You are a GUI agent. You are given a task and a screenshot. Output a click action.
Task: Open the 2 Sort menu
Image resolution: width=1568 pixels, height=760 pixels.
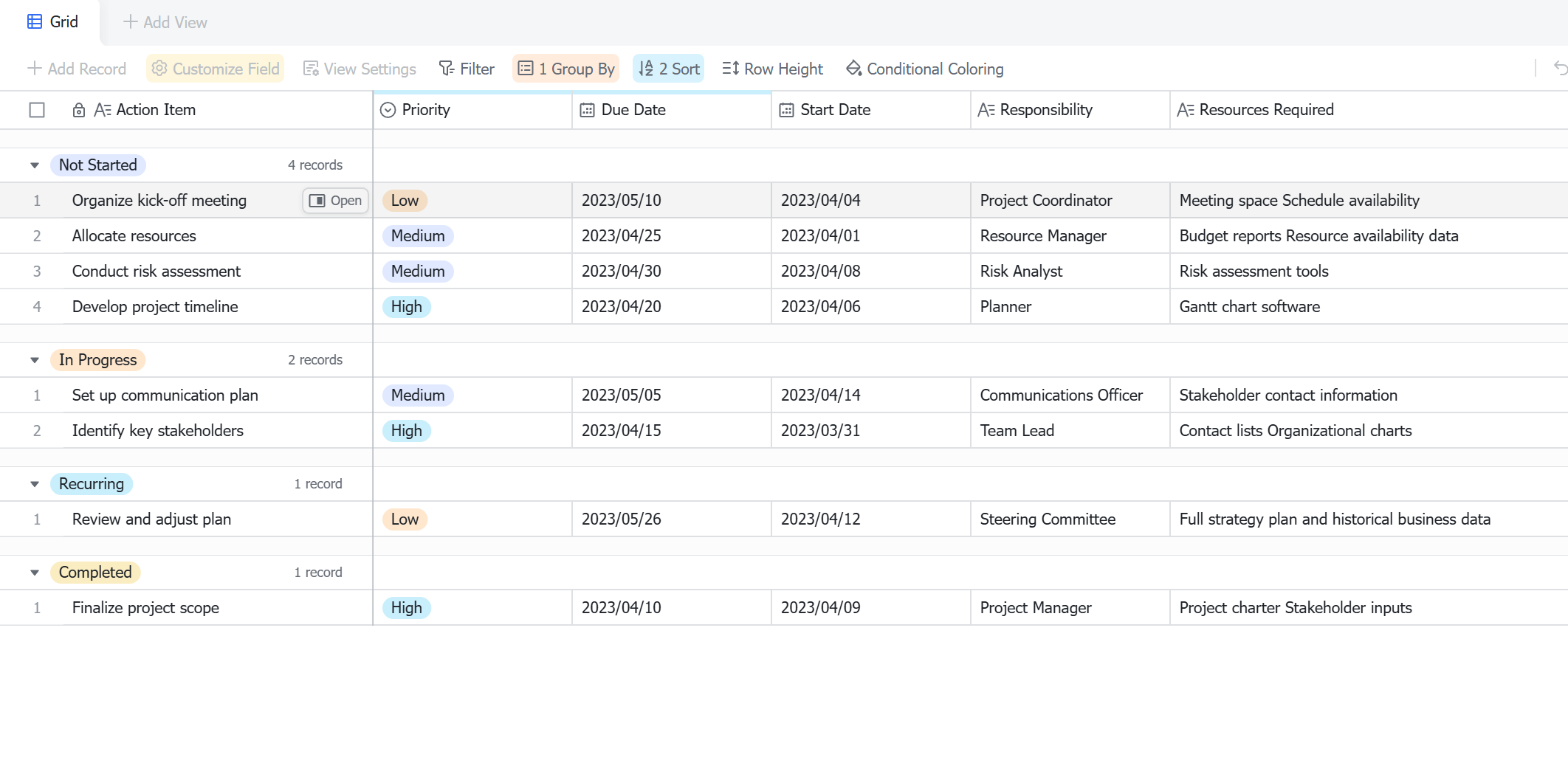669,69
